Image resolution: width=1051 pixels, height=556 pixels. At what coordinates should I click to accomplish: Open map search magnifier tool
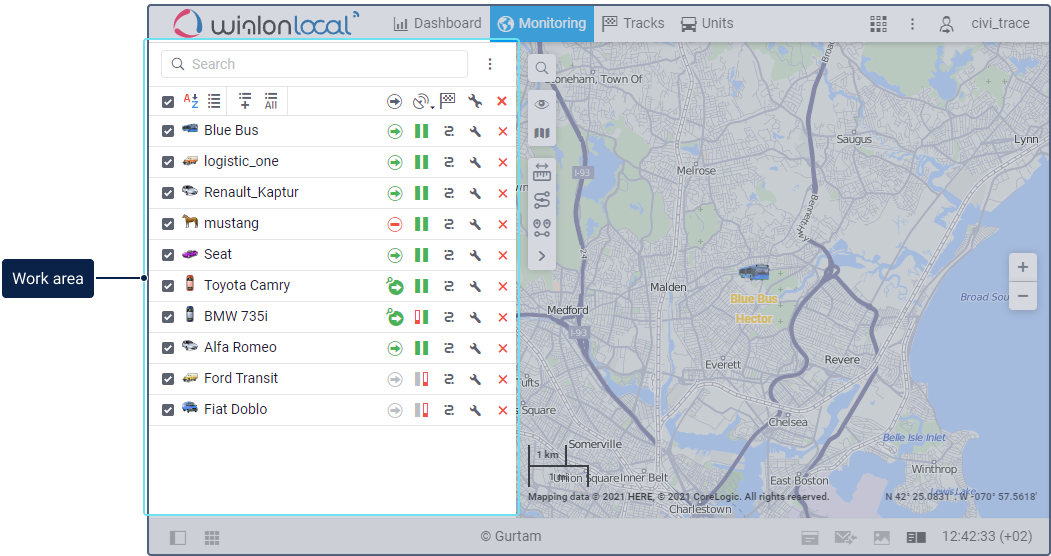coord(542,68)
